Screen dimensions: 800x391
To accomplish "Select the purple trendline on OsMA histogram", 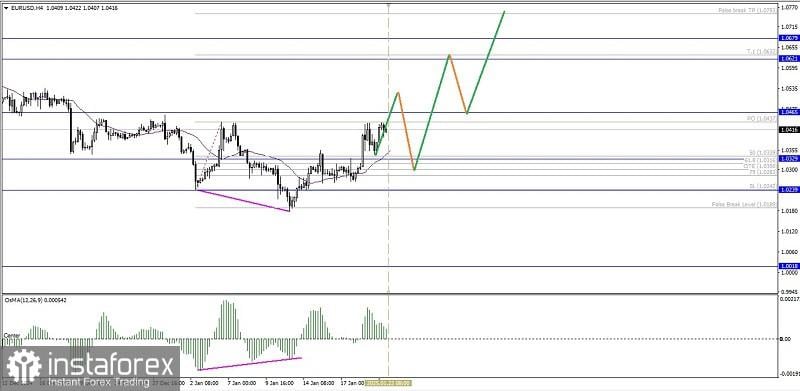I will point(249,363).
